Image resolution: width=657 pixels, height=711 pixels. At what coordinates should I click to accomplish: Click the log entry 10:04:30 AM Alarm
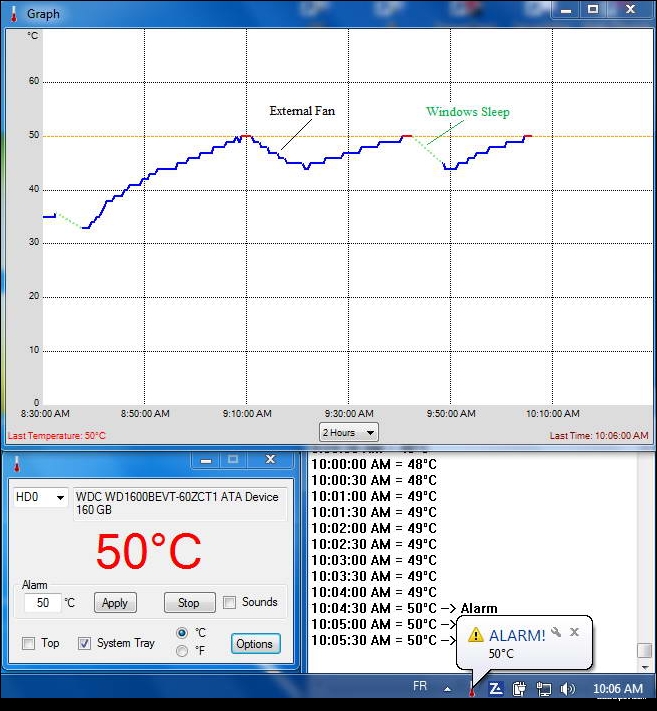pos(404,608)
